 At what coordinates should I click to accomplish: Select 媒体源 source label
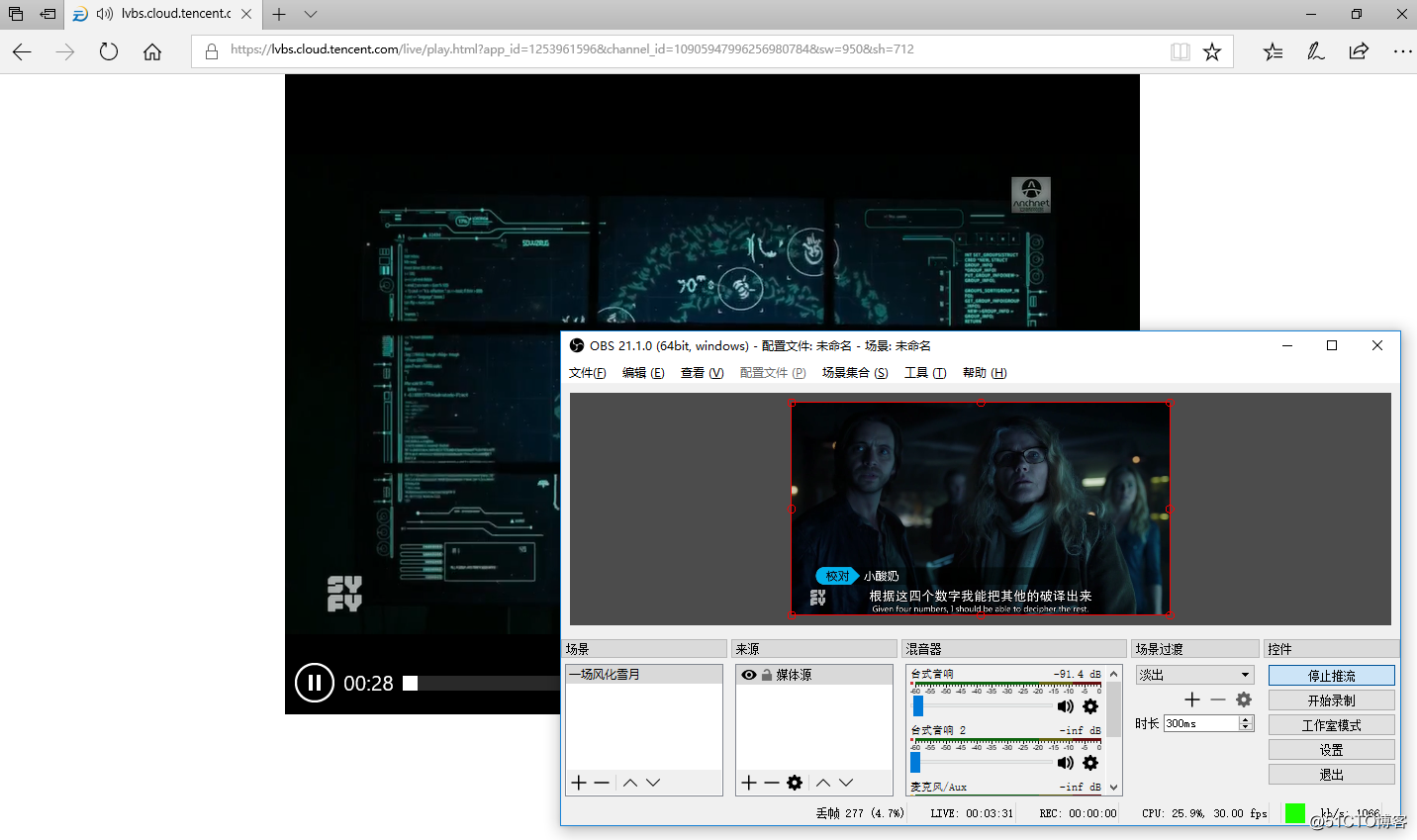click(x=794, y=675)
